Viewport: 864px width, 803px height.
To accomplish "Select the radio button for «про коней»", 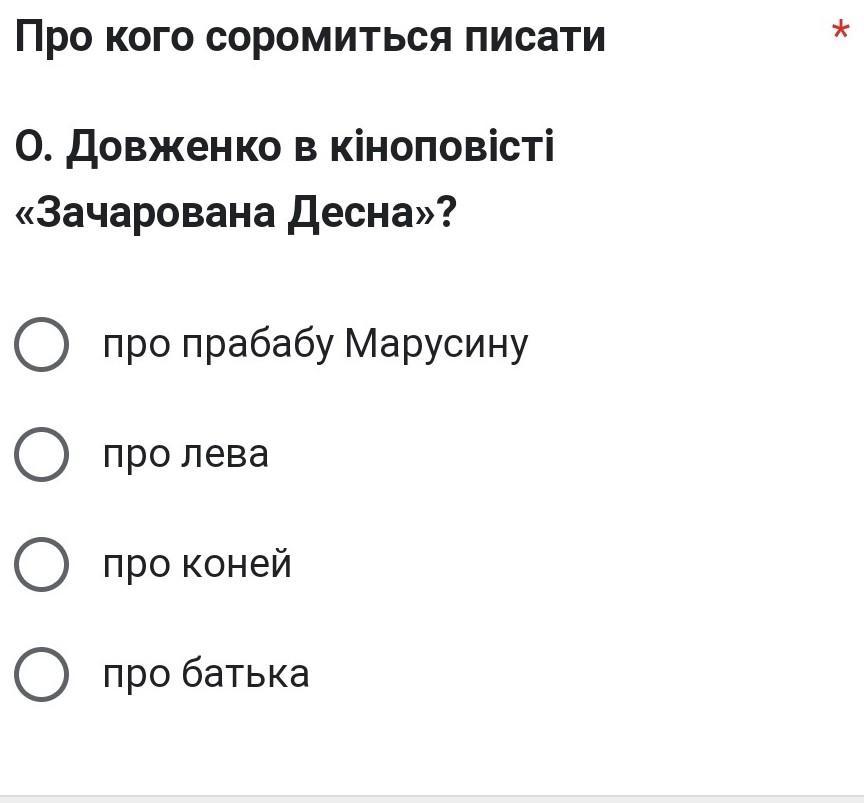I will [x=42, y=565].
